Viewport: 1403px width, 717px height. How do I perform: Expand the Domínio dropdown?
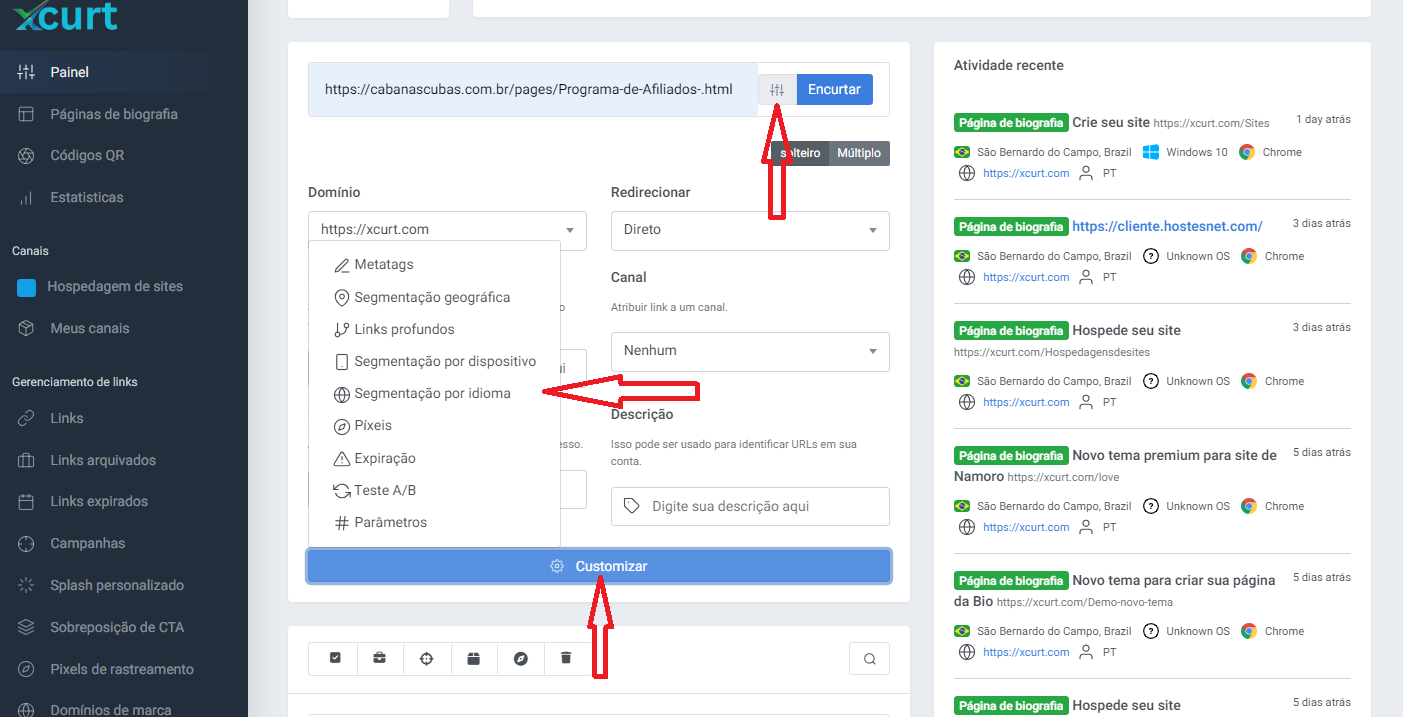pyautogui.click(x=447, y=230)
